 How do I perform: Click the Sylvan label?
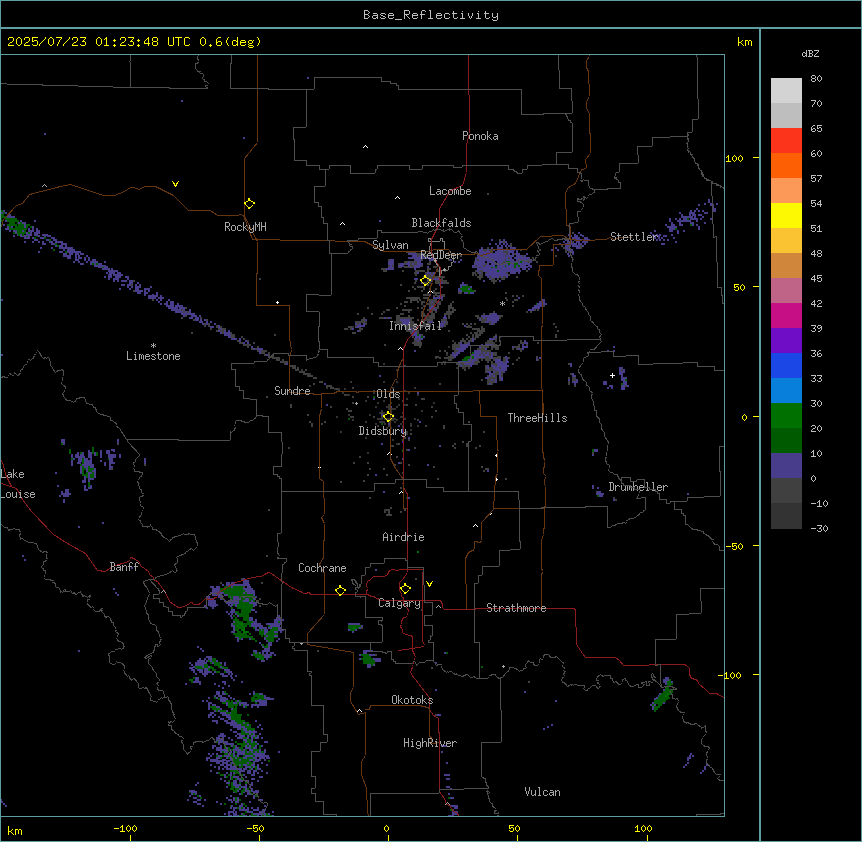click(x=390, y=245)
